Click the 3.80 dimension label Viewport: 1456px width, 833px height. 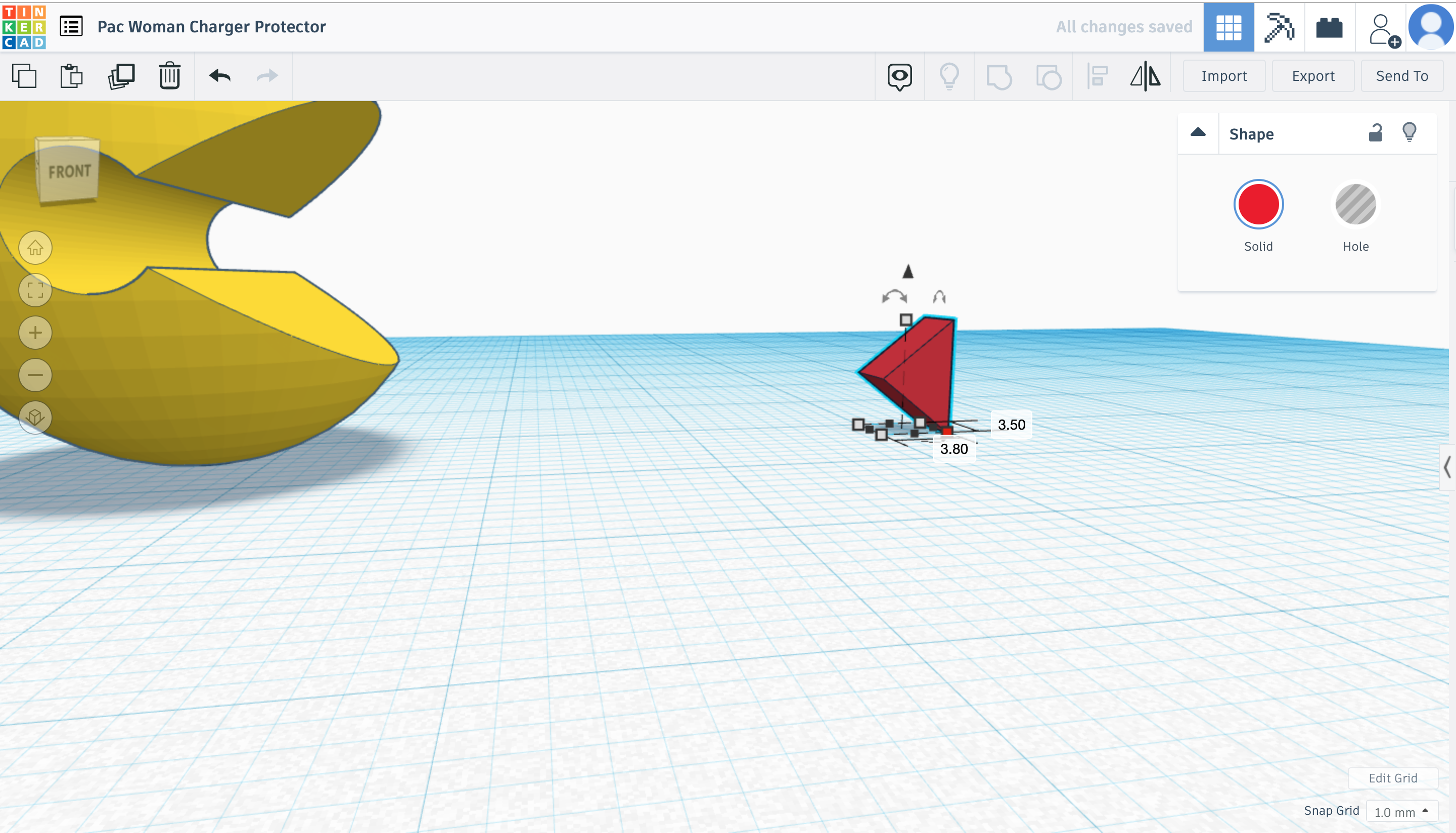coord(953,449)
